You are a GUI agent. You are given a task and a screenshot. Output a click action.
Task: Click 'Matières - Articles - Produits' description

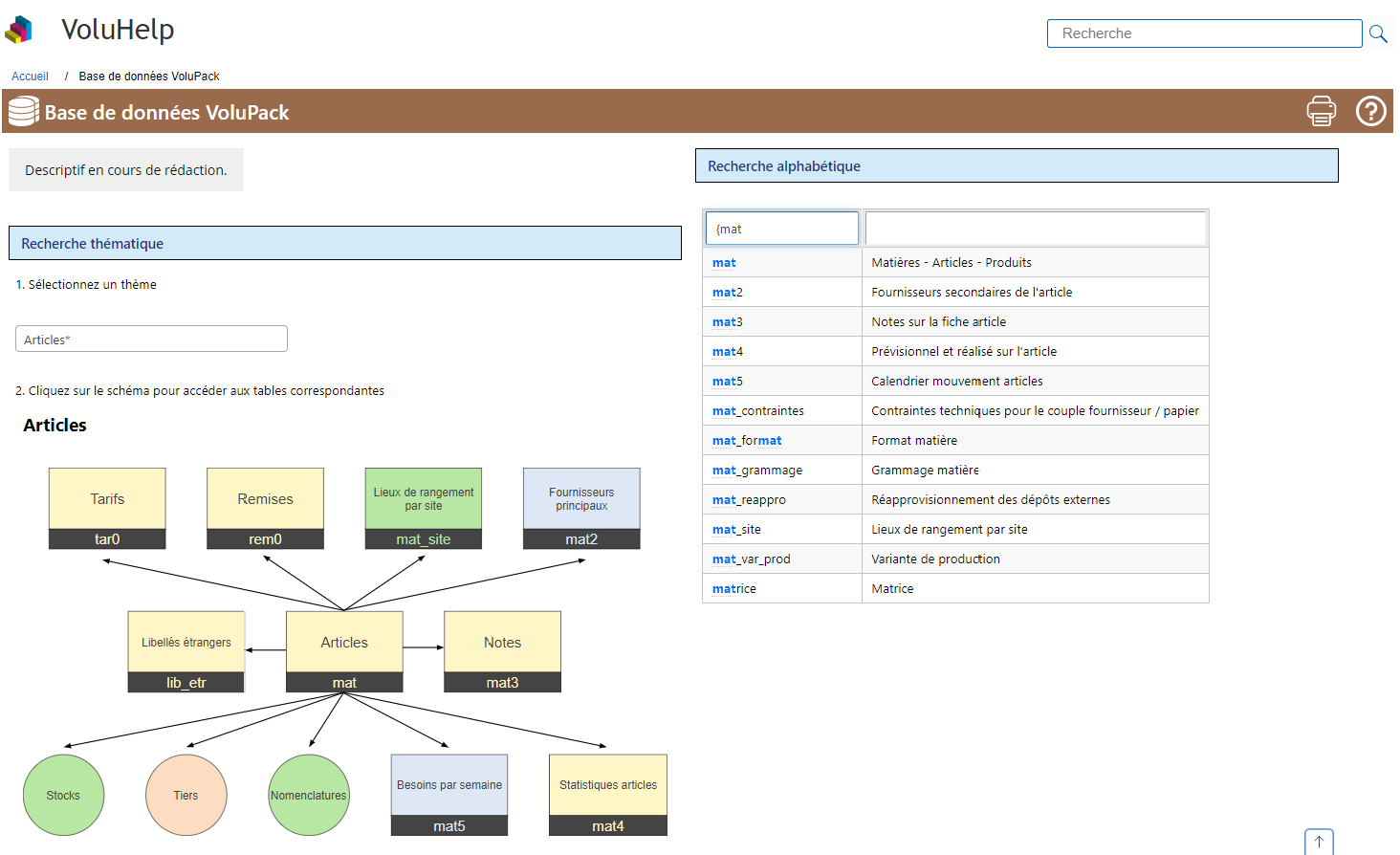(x=952, y=263)
